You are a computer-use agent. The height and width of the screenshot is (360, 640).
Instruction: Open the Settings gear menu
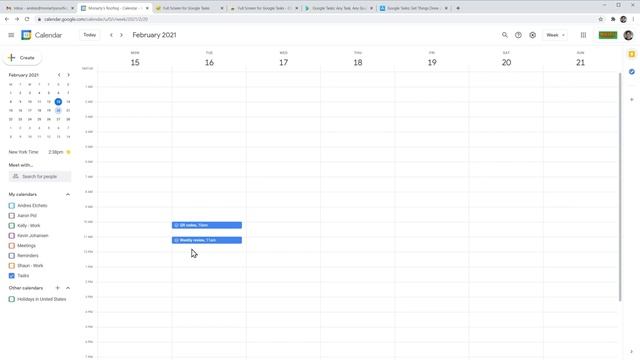pos(532,35)
